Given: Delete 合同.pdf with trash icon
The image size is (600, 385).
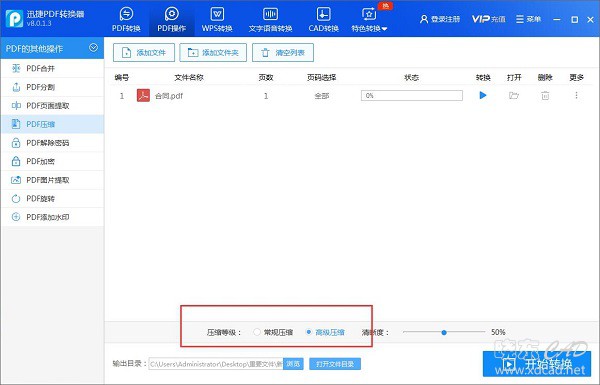Looking at the screenshot, I should (545, 95).
